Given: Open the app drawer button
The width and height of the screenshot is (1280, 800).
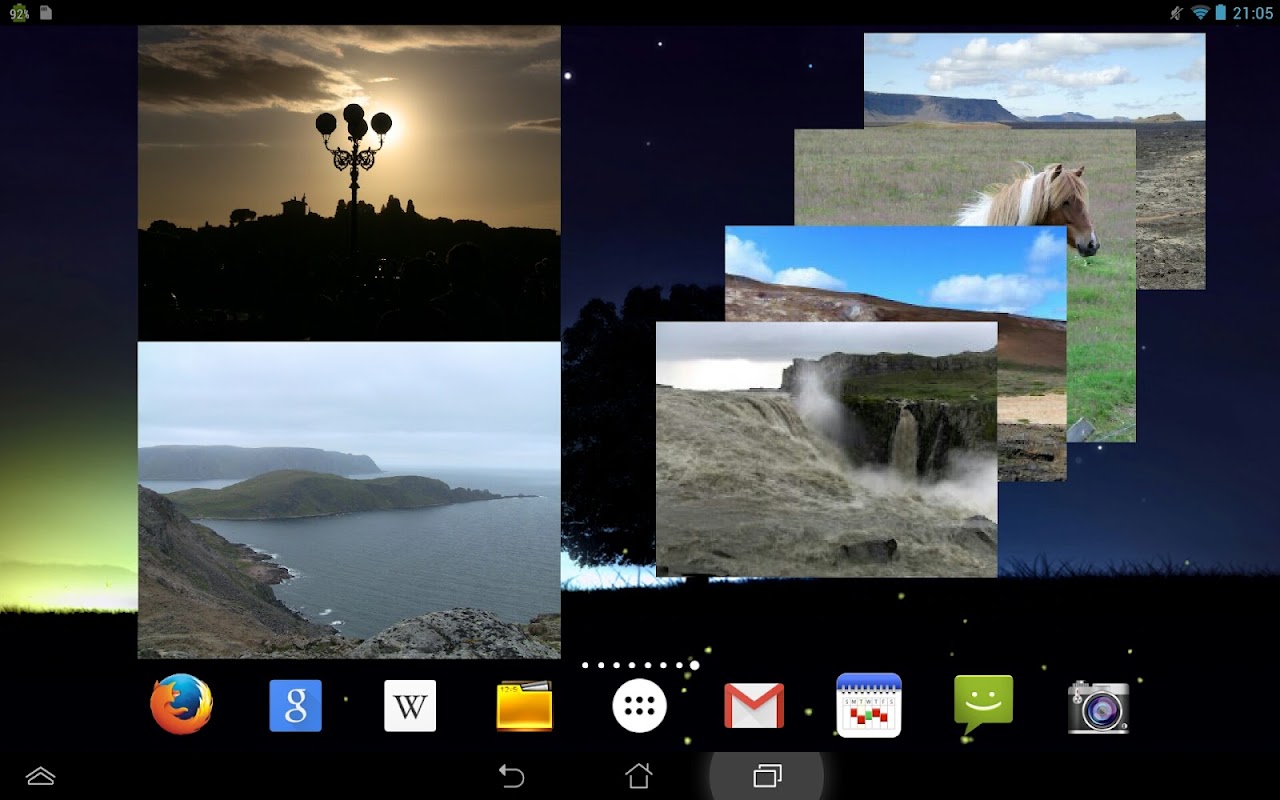Looking at the screenshot, I should point(640,705).
